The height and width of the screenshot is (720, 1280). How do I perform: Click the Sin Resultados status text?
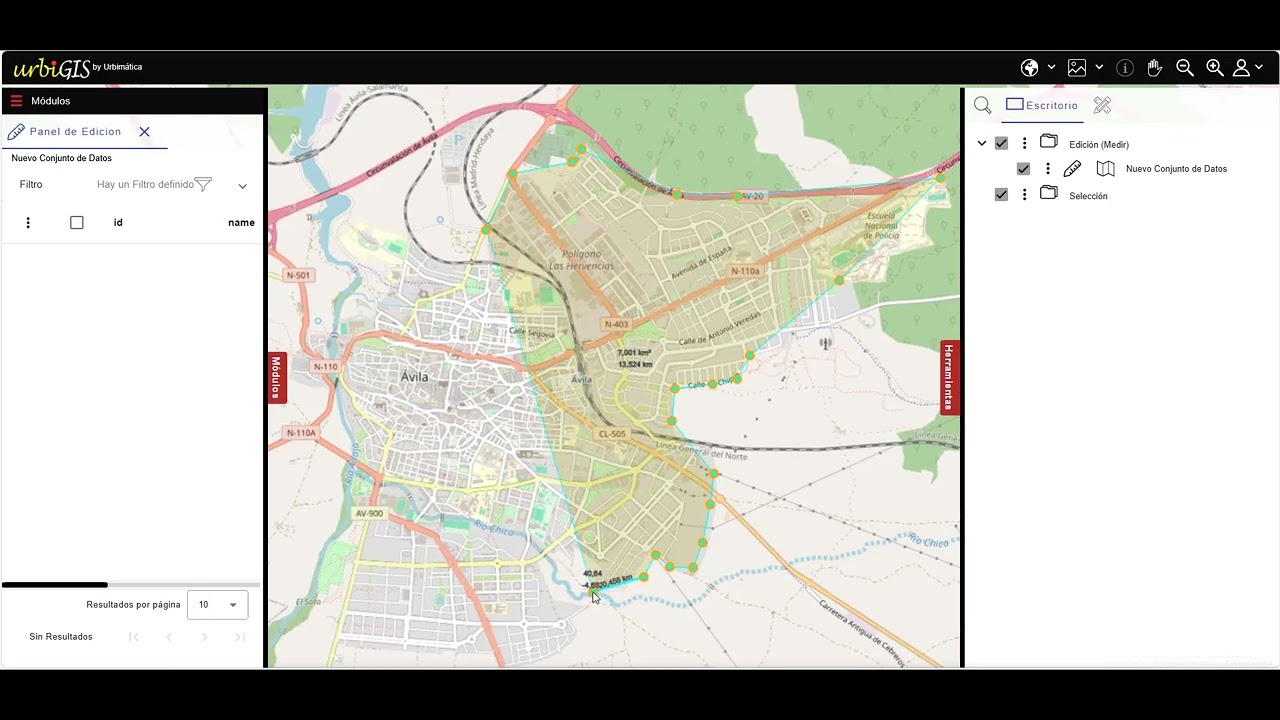(61, 637)
